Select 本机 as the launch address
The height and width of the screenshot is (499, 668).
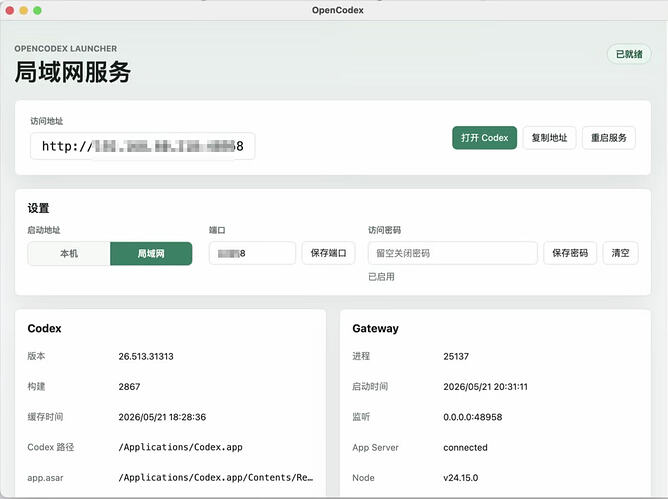click(69, 254)
